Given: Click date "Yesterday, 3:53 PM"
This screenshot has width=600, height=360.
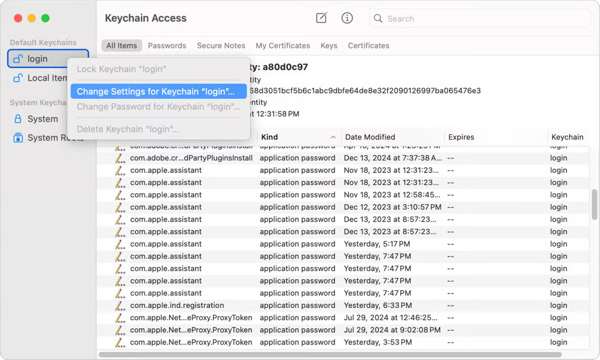Looking at the screenshot, I should [x=378, y=342].
